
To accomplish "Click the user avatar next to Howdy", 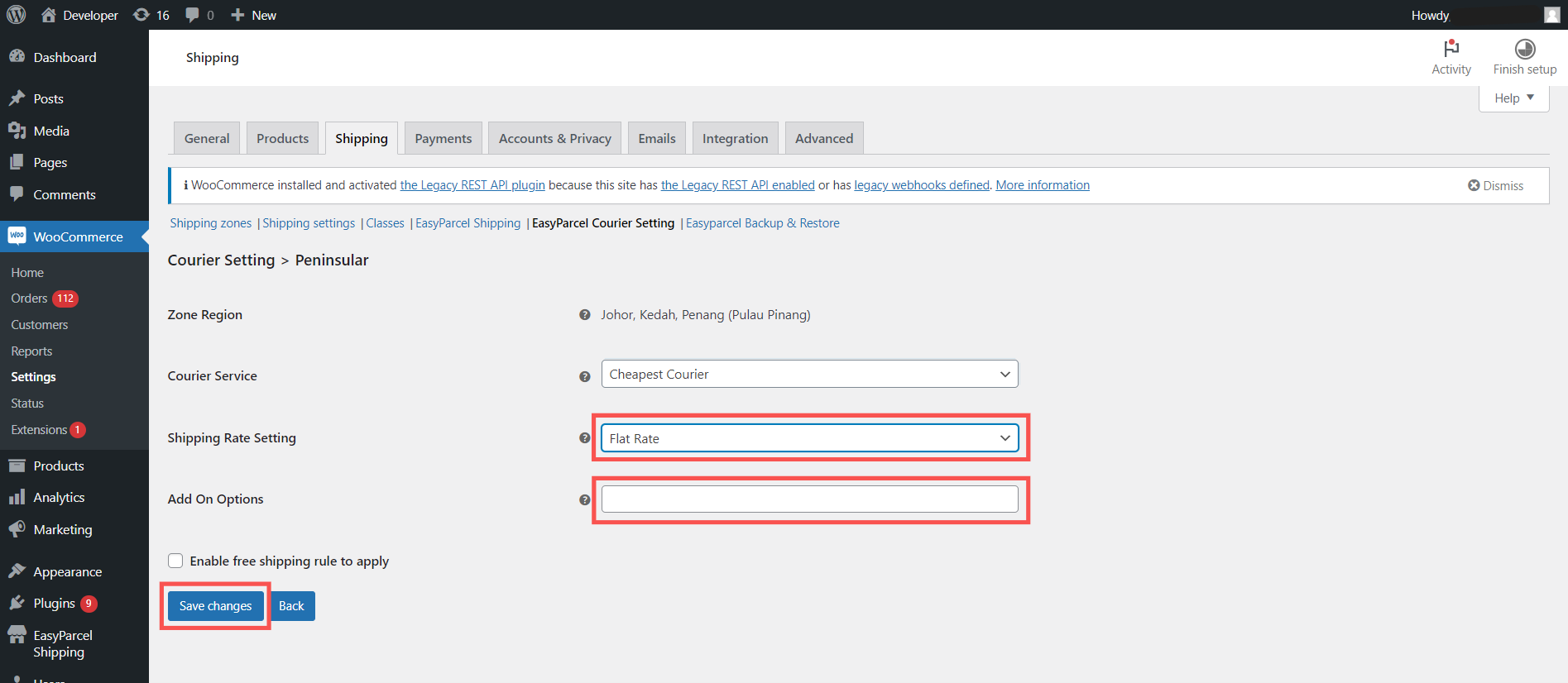I will 1551,15.
